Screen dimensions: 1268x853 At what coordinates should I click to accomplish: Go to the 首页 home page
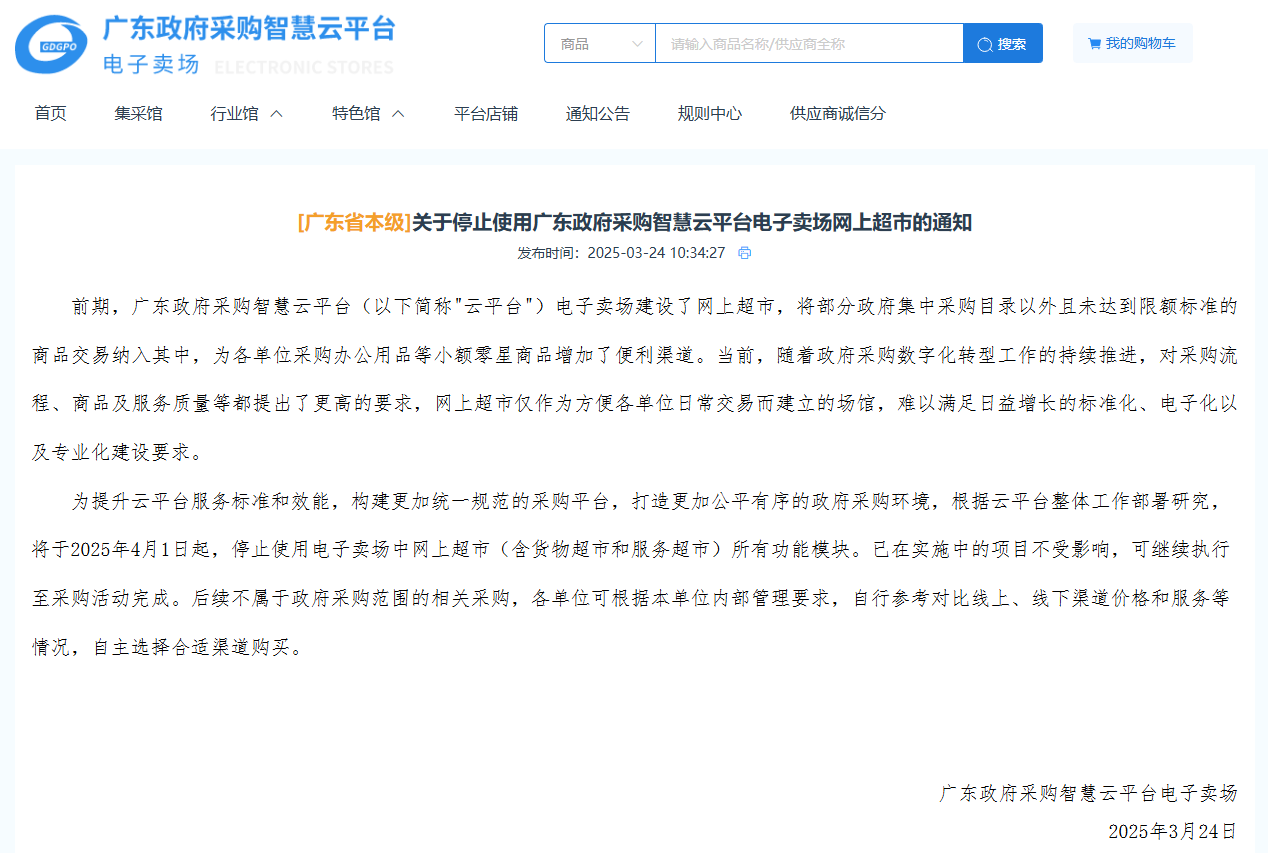(x=50, y=114)
